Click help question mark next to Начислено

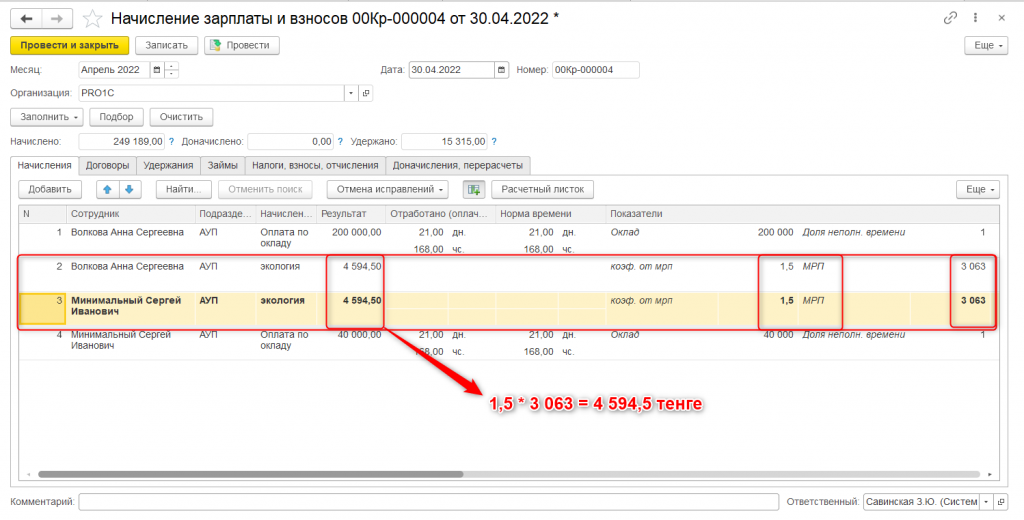pos(171,142)
